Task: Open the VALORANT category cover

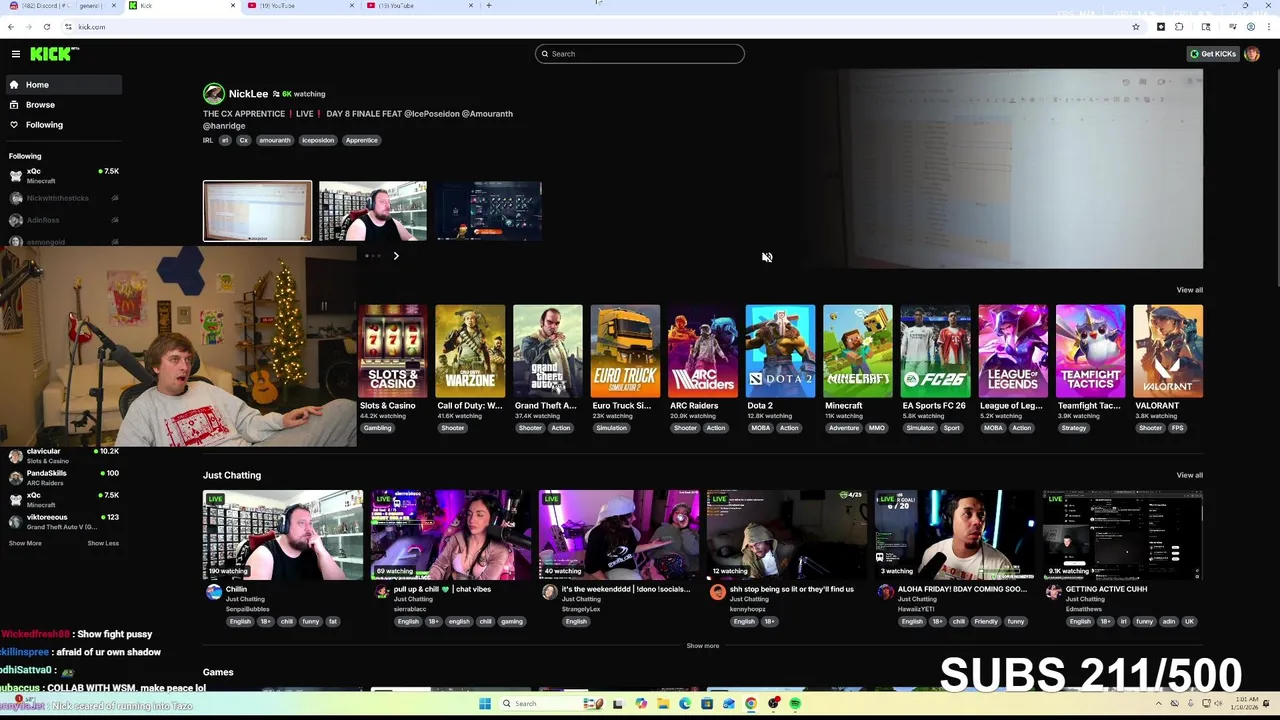Action: [1168, 351]
